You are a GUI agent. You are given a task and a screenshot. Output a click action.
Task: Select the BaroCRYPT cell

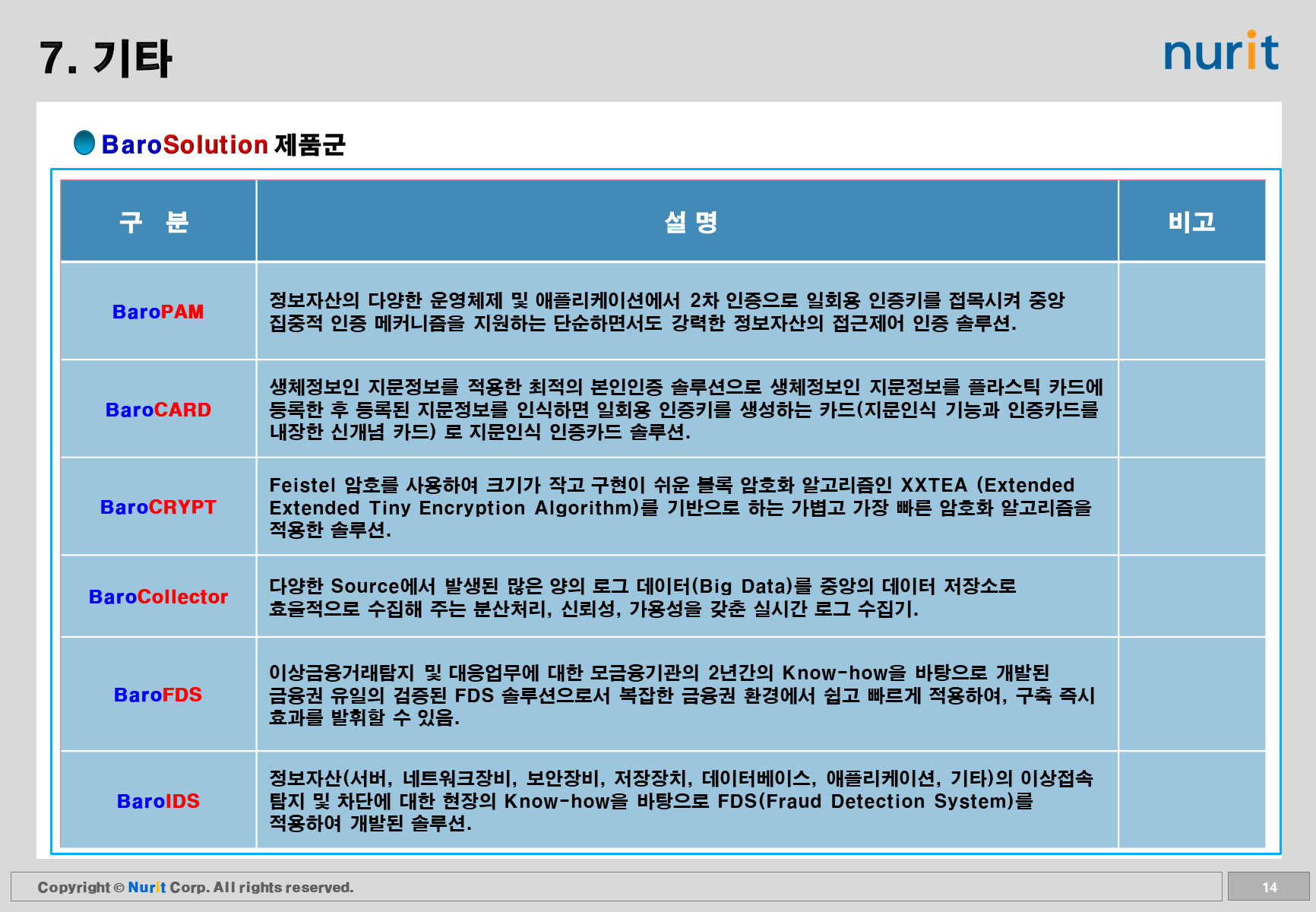[x=158, y=507]
